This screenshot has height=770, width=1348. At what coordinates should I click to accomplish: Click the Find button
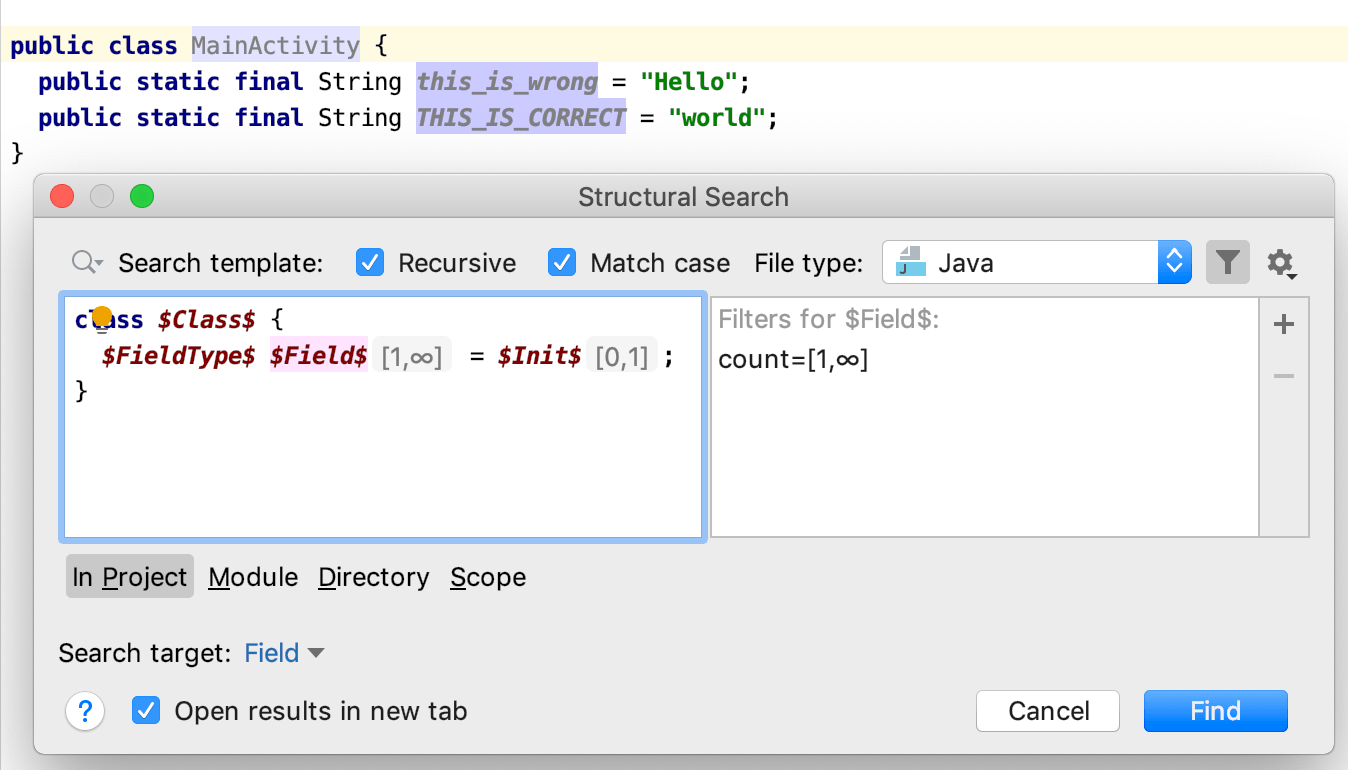(x=1216, y=711)
